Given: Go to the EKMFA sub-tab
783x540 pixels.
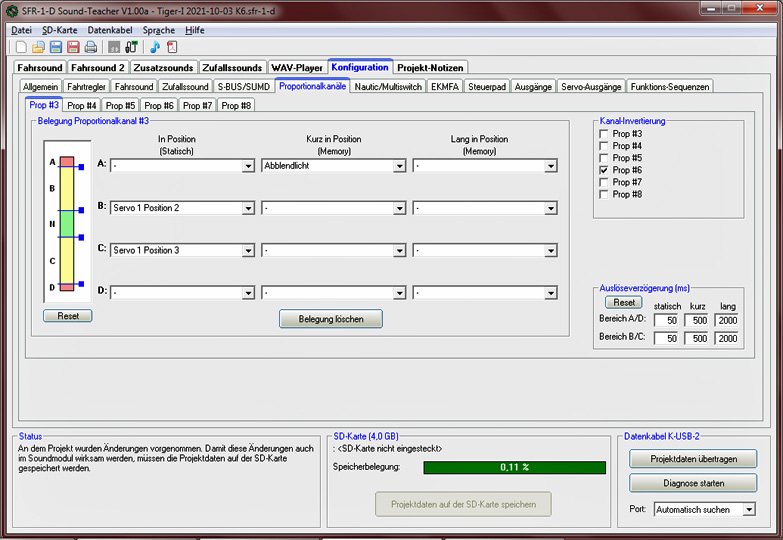Looking at the screenshot, I should pos(444,86).
